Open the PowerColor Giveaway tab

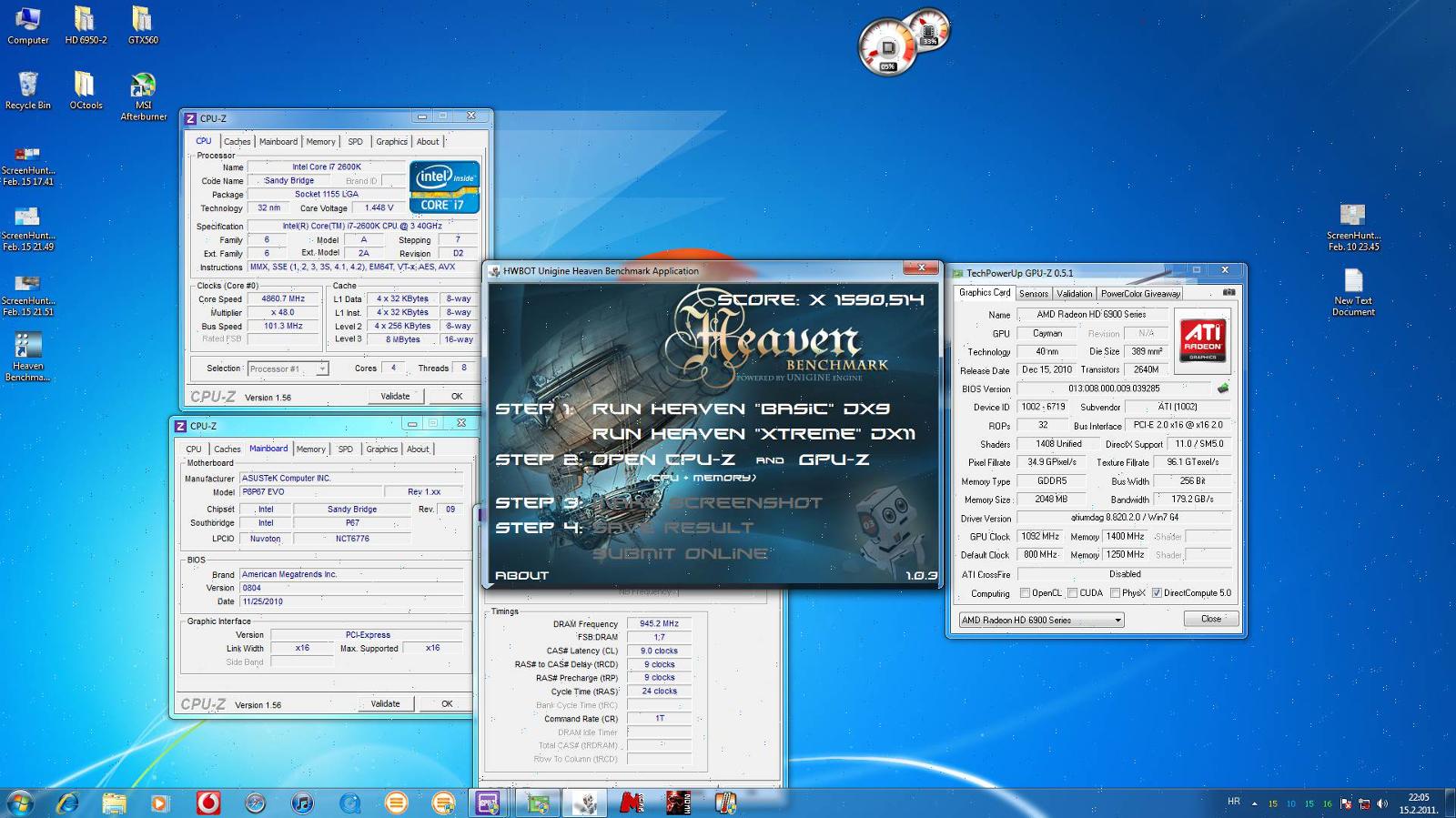(1140, 293)
